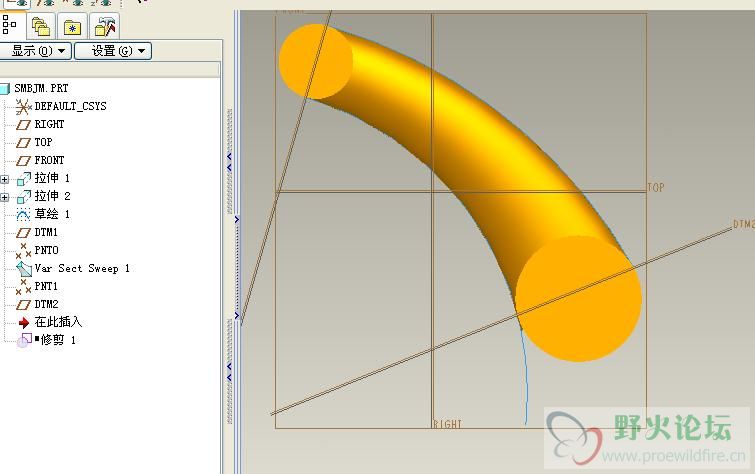Select the small circular end face of sweep
The image size is (755, 474).
coord(316,62)
